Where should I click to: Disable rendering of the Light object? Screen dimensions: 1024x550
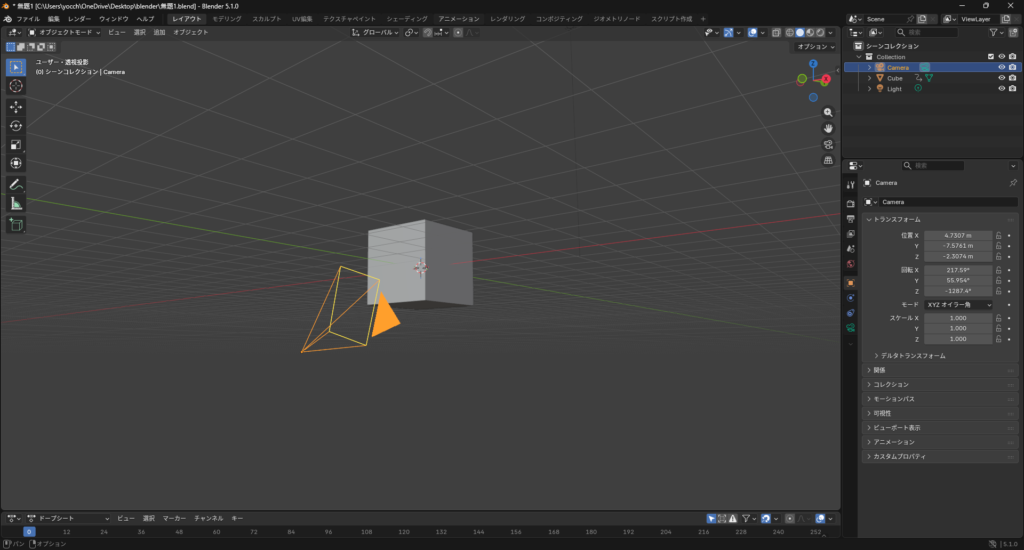(x=1013, y=89)
